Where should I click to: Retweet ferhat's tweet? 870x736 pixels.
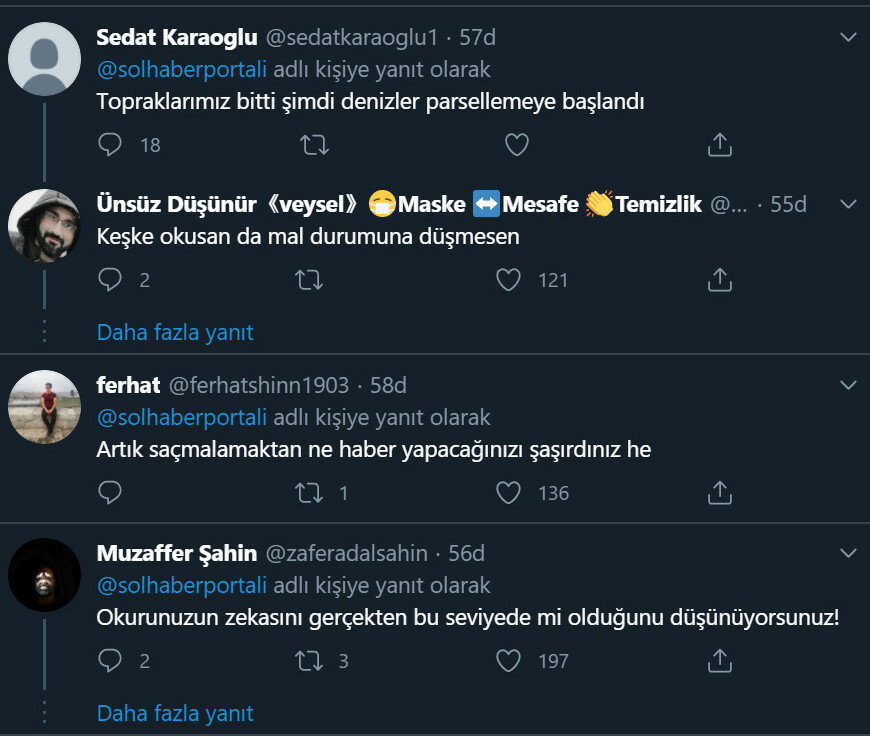click(x=309, y=493)
